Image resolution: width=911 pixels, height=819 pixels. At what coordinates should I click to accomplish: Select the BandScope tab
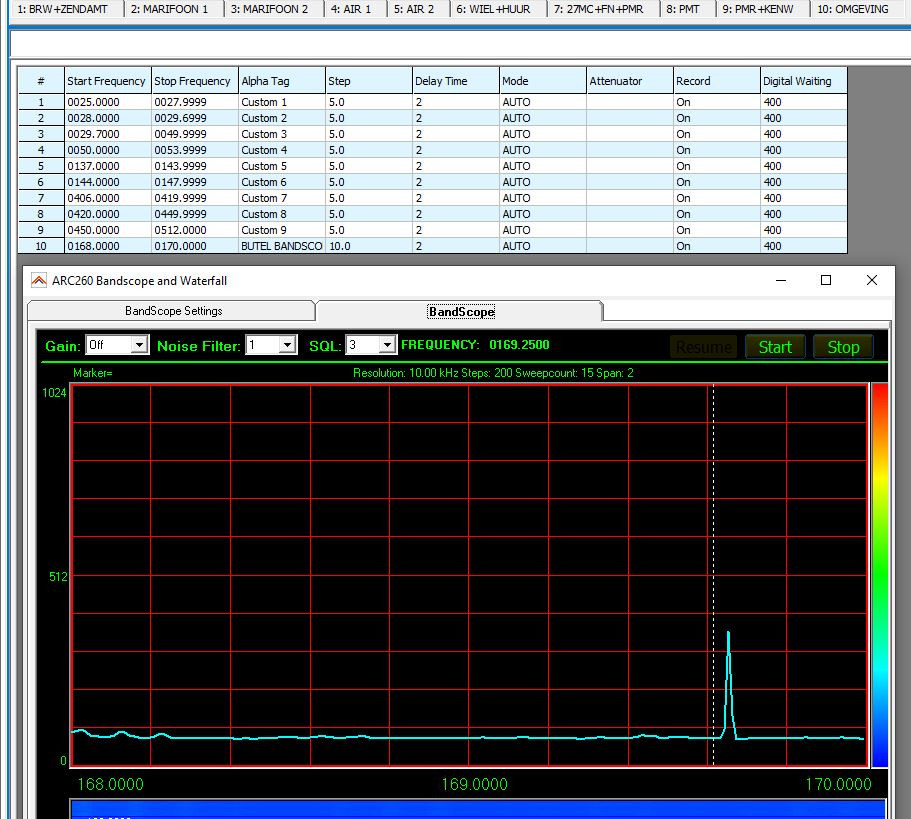pyautogui.click(x=461, y=311)
